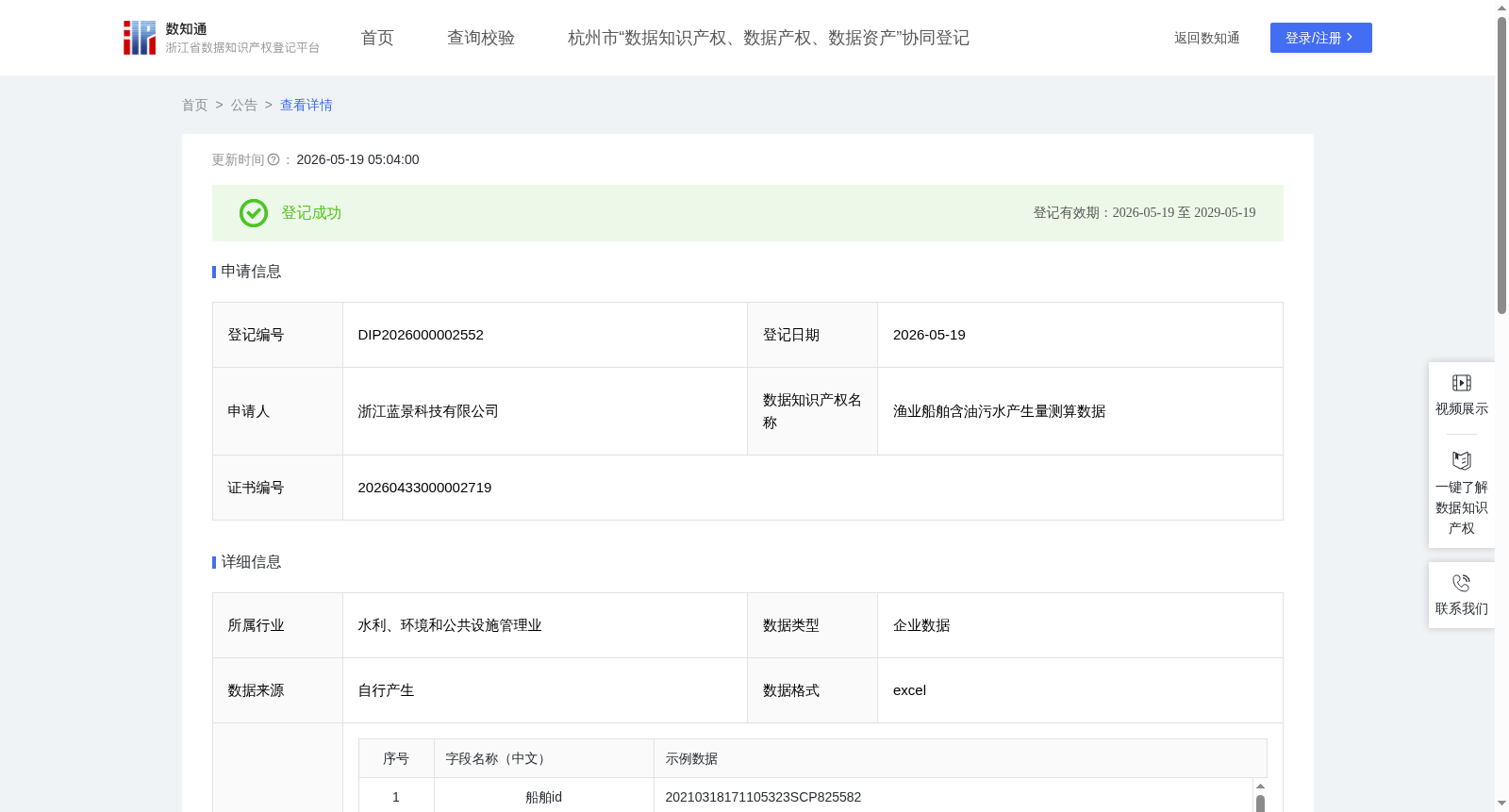Click the 企业数据 data type value
Viewport: 1509px width, 812px height.
(x=921, y=625)
